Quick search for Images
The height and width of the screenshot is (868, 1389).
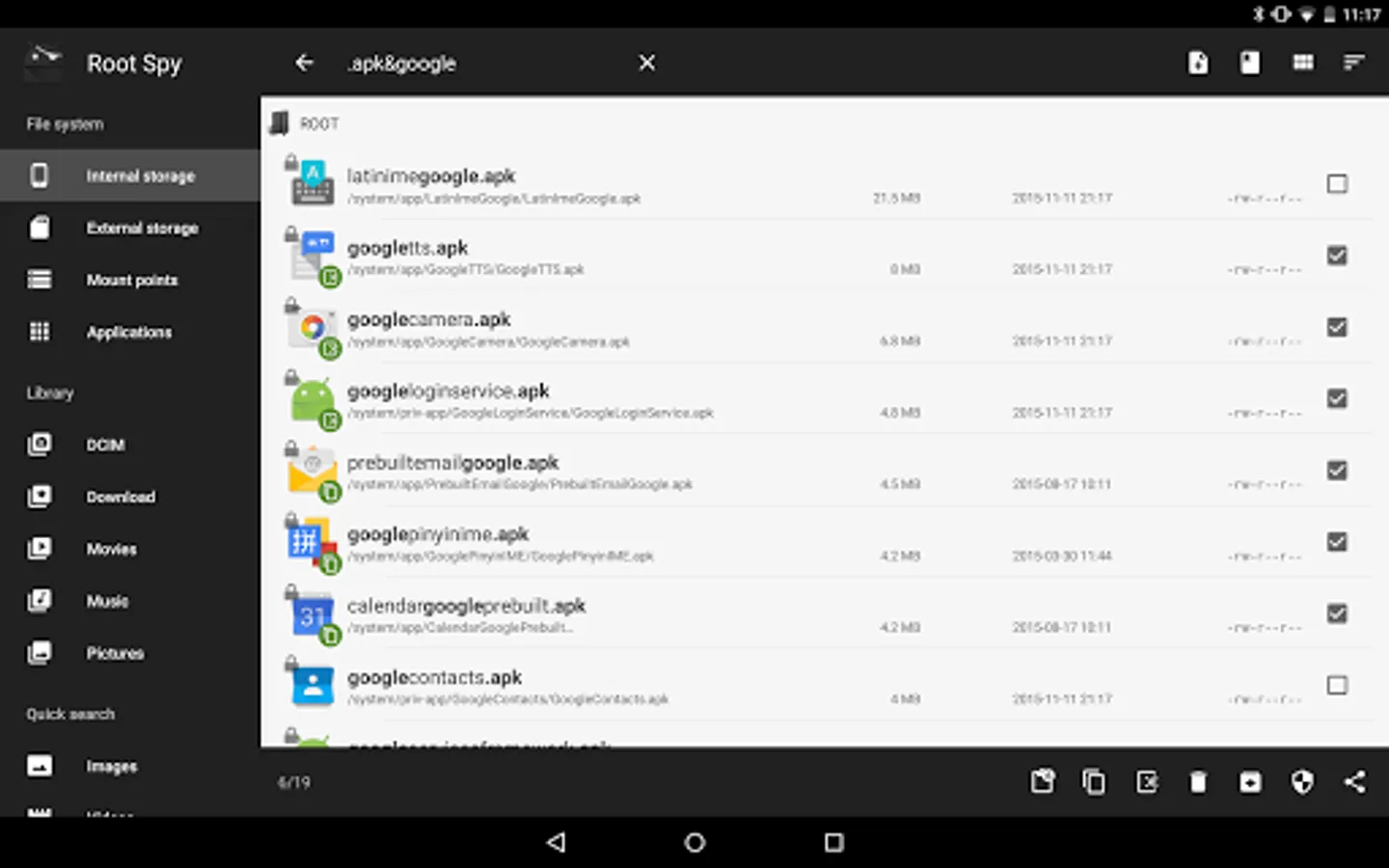point(130,766)
